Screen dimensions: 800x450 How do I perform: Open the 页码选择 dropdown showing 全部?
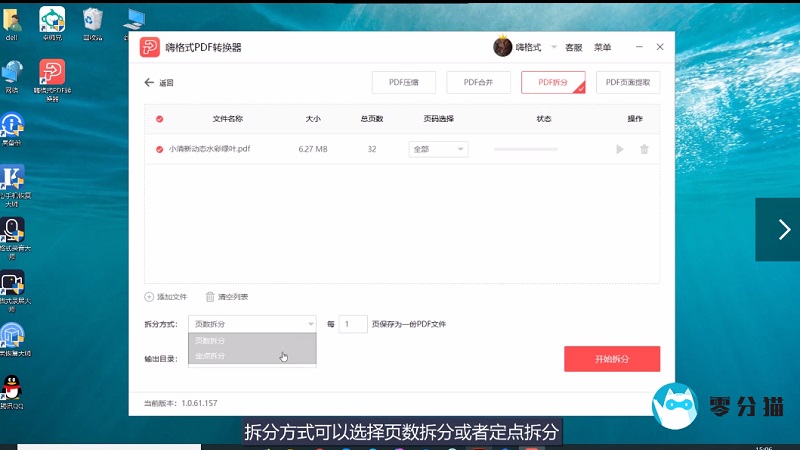pyautogui.click(x=438, y=149)
